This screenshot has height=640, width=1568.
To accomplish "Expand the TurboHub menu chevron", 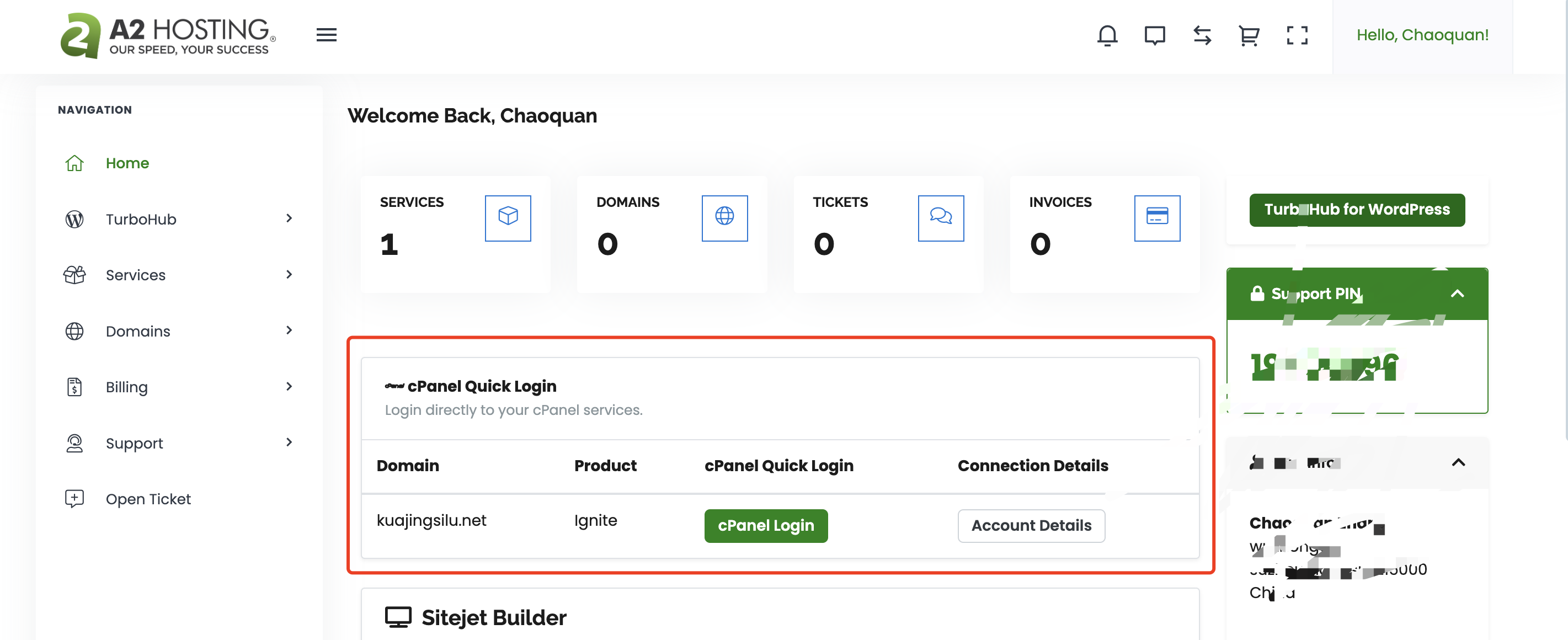I will coord(289,218).
